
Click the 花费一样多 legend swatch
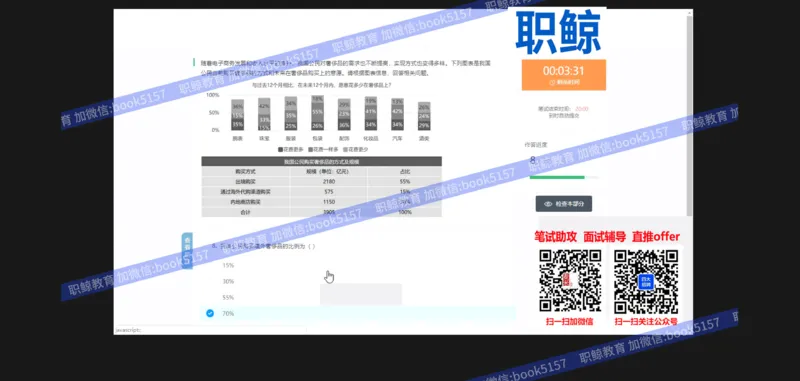tap(310, 149)
